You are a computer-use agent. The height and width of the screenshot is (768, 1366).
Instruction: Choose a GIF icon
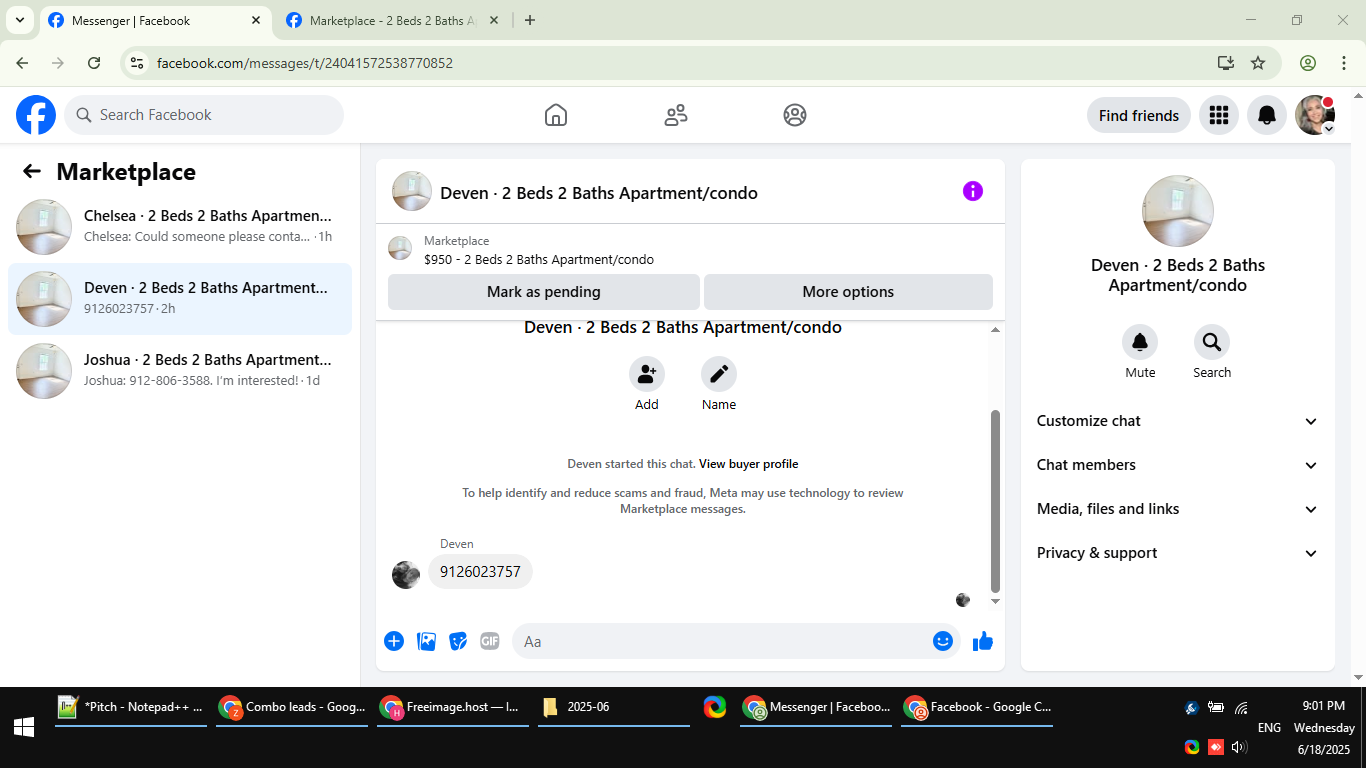tap(490, 641)
